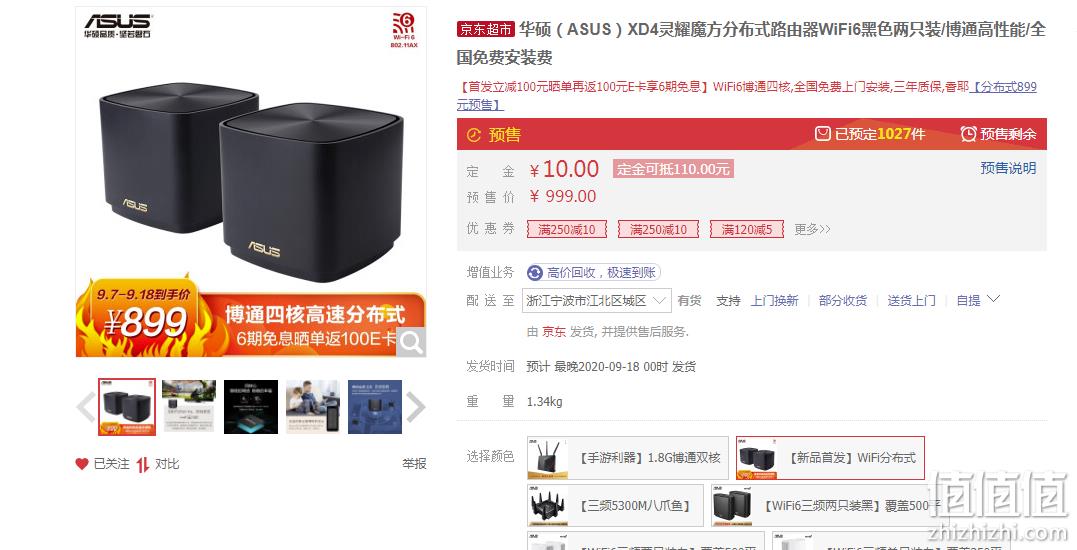This screenshot has width=1077, height=550.
Task: Select the 【三频5300M/八爪鱼】 option
Action: [615, 505]
